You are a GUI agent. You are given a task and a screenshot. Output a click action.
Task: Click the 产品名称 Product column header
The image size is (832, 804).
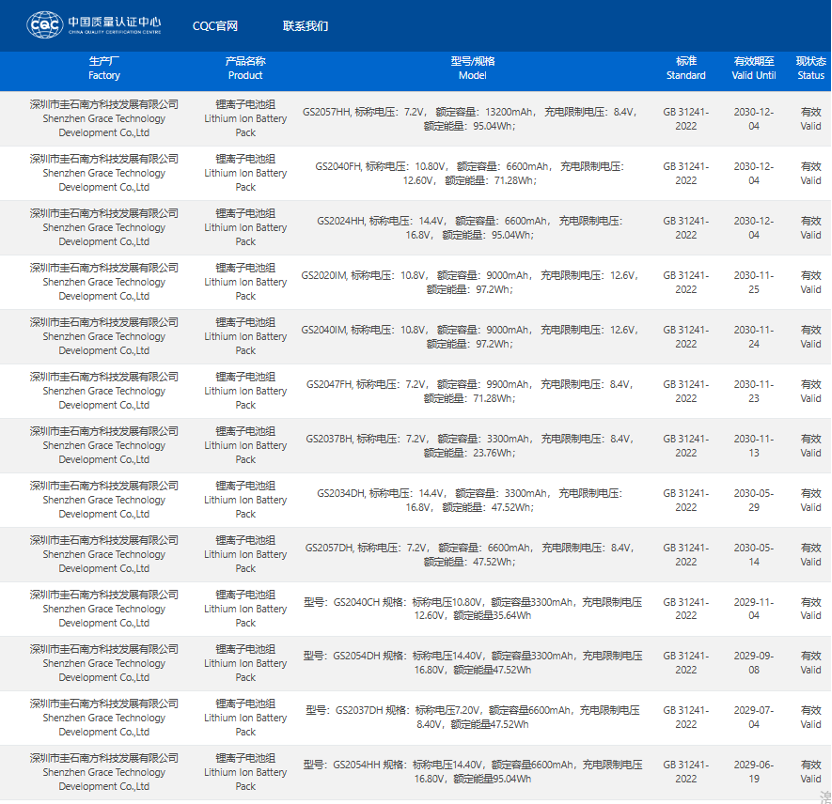click(x=245, y=68)
